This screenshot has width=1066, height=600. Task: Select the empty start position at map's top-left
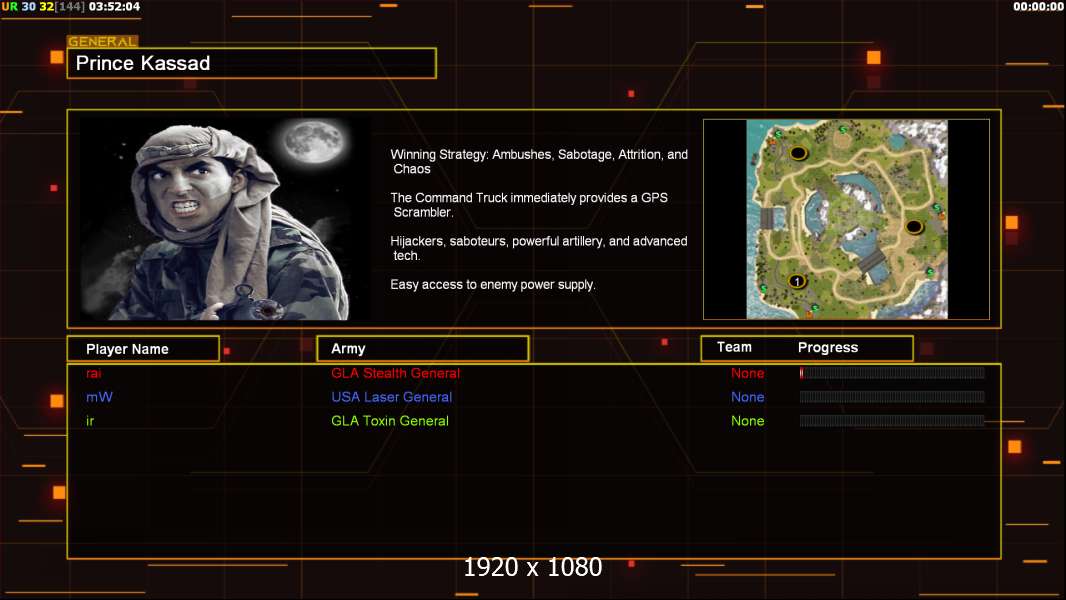tap(798, 153)
